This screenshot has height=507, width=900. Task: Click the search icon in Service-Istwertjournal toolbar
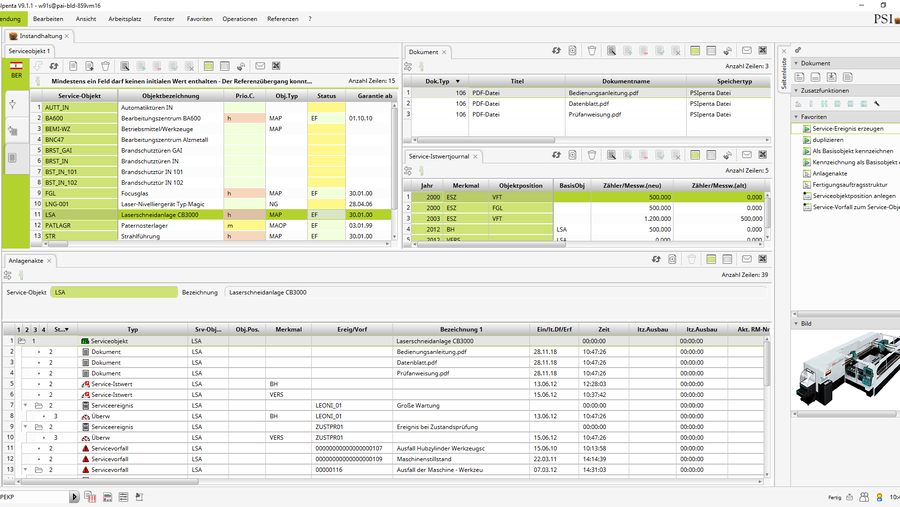click(611, 154)
